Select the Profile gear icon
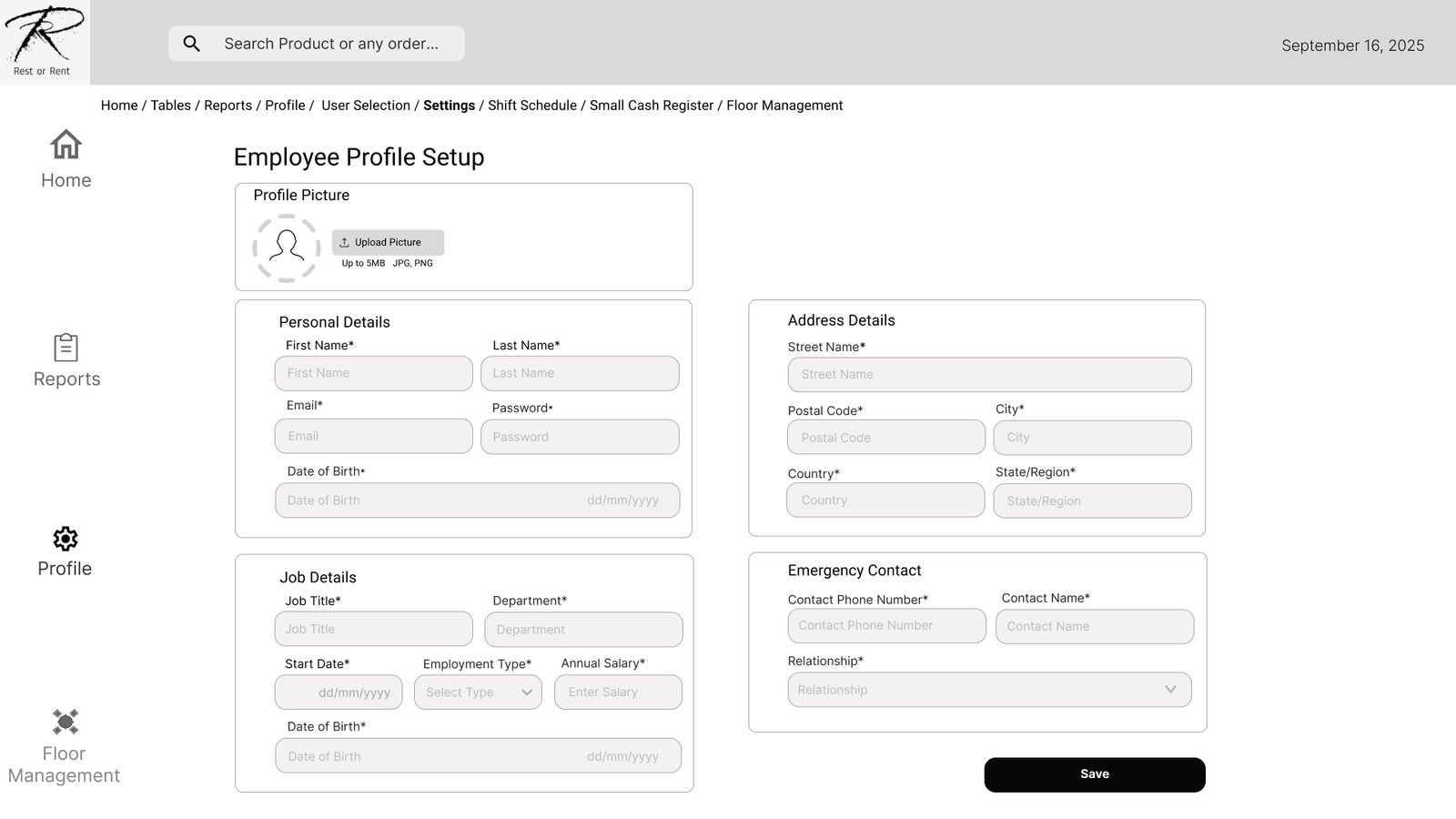Screen dimensions: 1456x819 (x=66, y=539)
